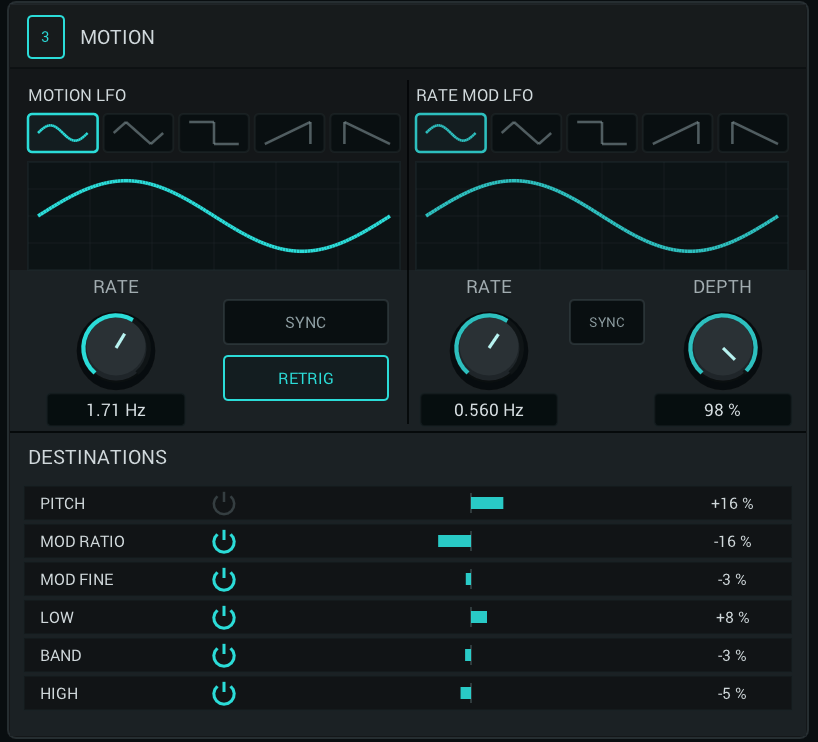The width and height of the screenshot is (818, 742).
Task: Disable the MOD FINE destination power toggle
Action: coord(224,580)
